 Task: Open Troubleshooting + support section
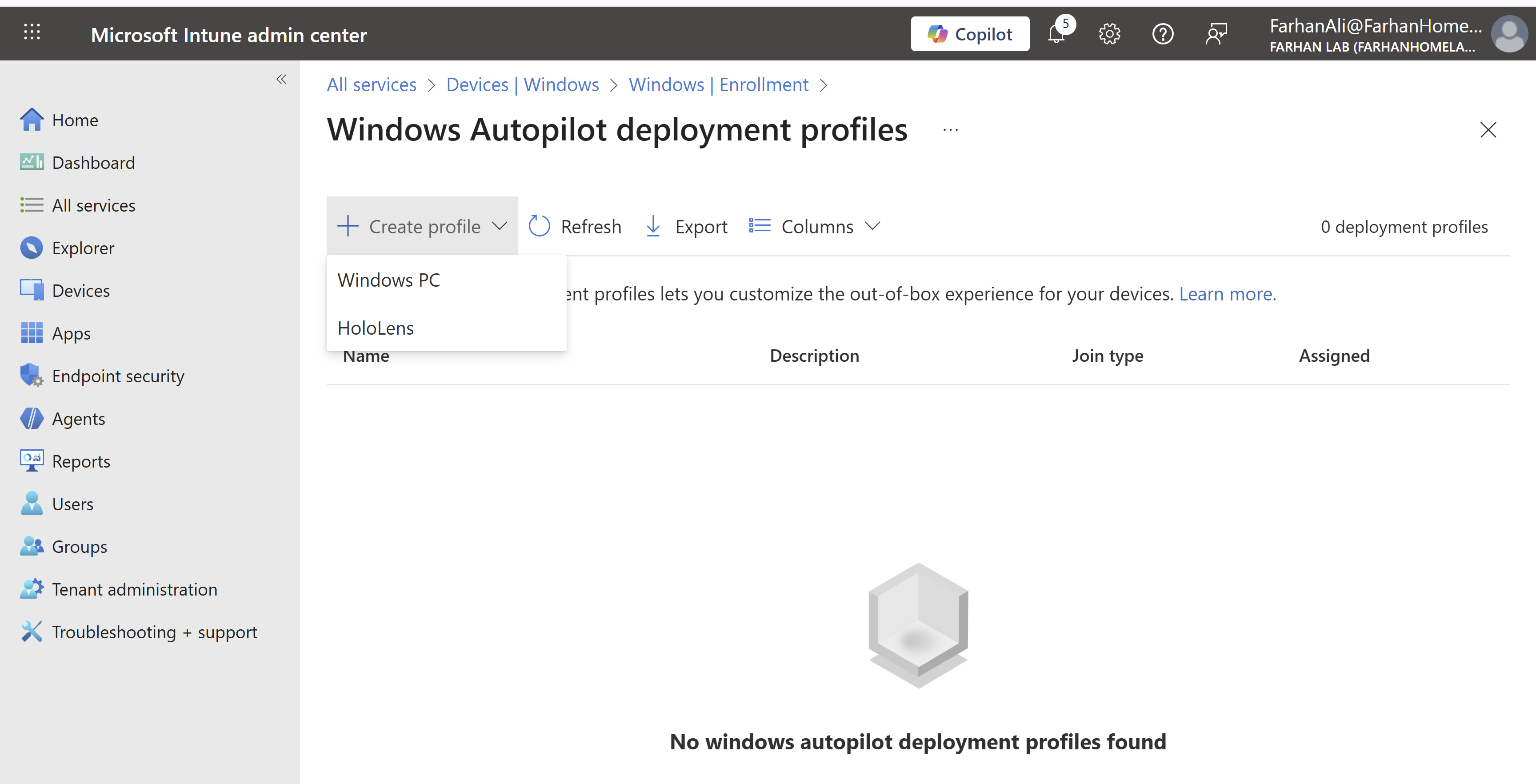click(x=154, y=632)
